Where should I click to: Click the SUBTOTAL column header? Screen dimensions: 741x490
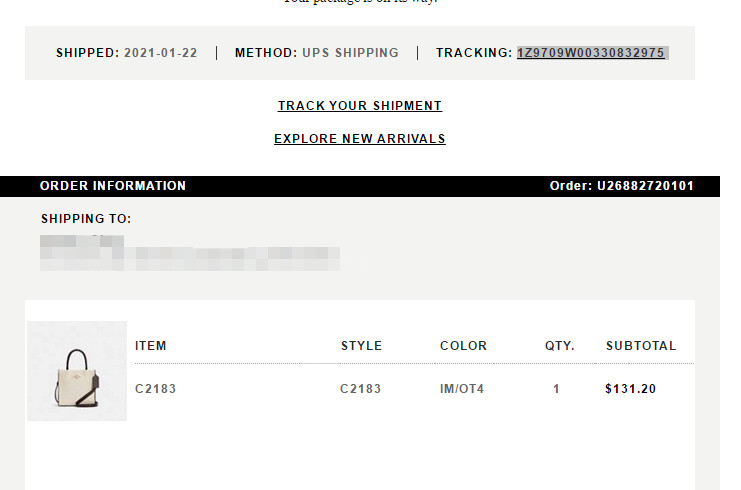641,346
